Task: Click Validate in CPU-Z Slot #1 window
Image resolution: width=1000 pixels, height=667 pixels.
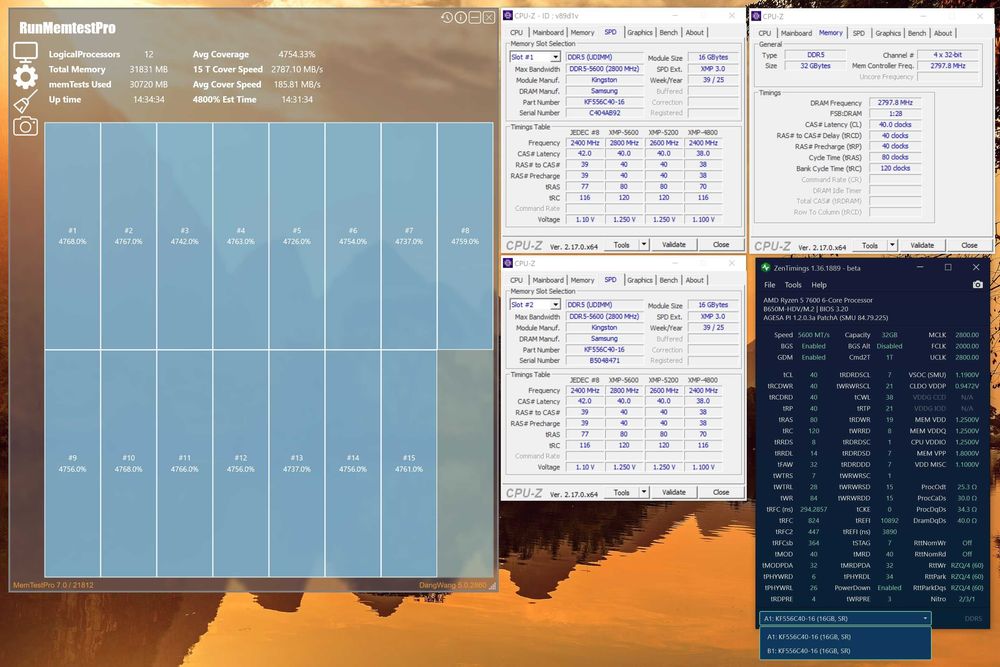Action: tap(673, 244)
